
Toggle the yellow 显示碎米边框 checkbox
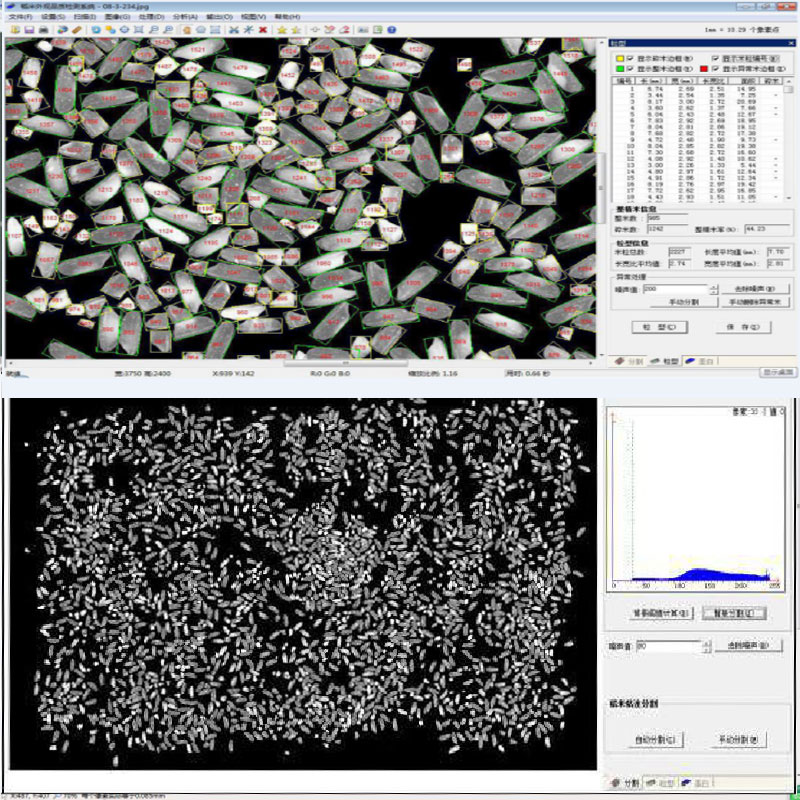[x=630, y=59]
